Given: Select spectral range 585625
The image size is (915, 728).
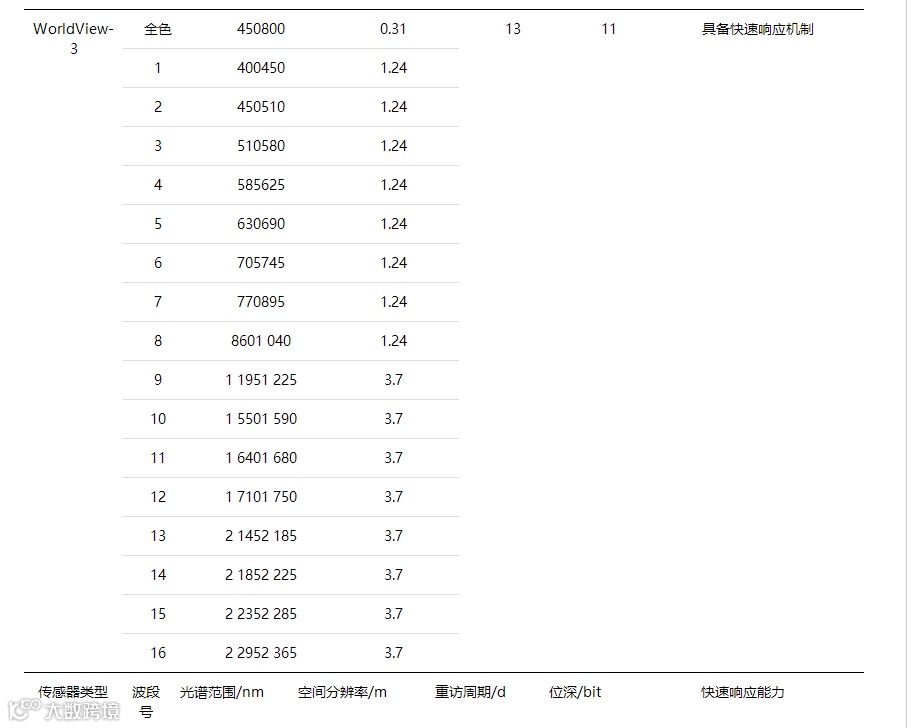Looking at the screenshot, I should [261, 185].
